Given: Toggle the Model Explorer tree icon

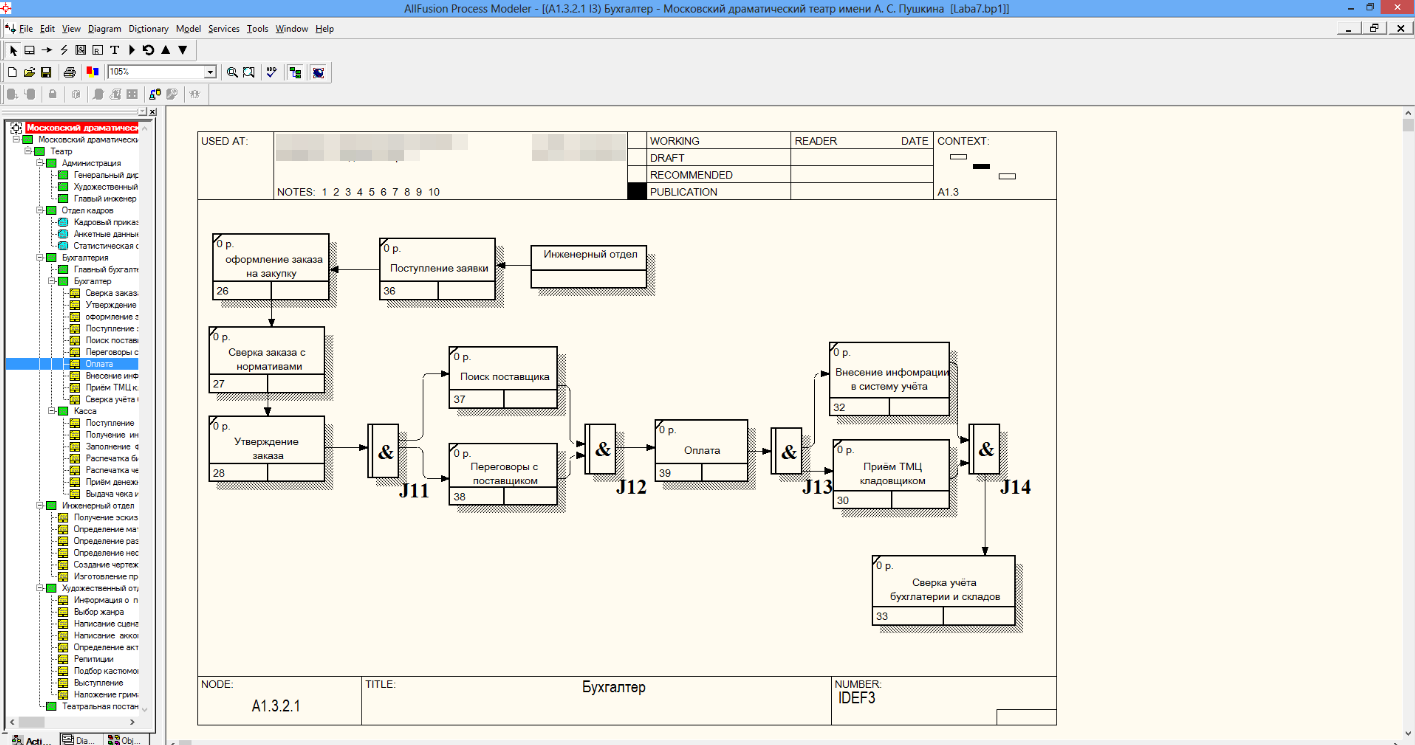Looking at the screenshot, I should tap(295, 72).
